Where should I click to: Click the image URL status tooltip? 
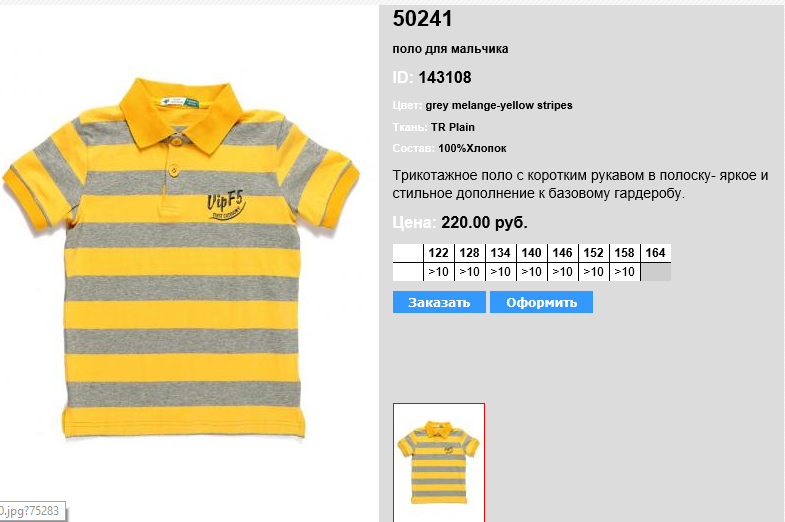(x=31, y=511)
